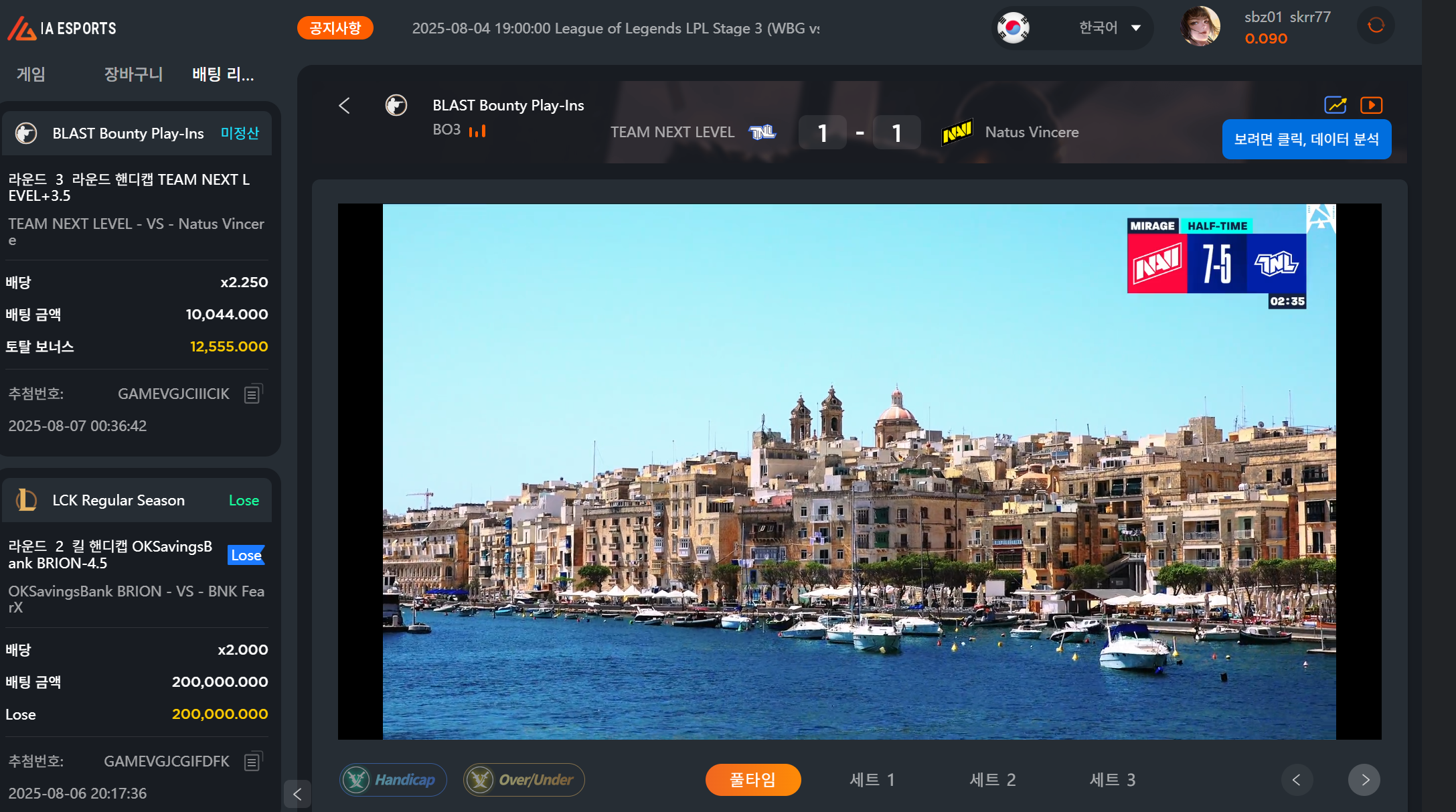Select the 세트 2 tab

(992, 780)
